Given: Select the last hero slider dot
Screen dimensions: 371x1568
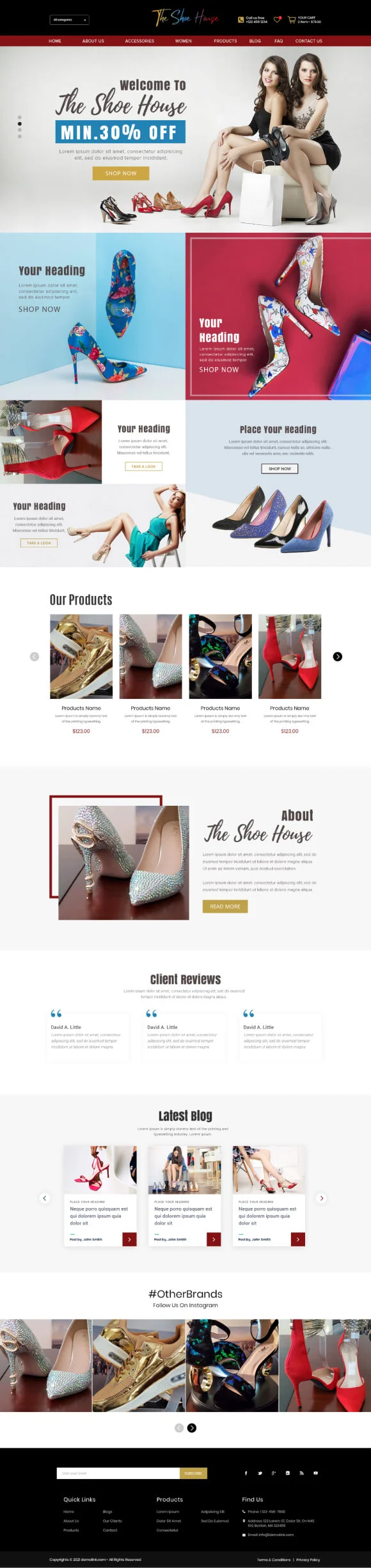Looking at the screenshot, I should (19, 136).
